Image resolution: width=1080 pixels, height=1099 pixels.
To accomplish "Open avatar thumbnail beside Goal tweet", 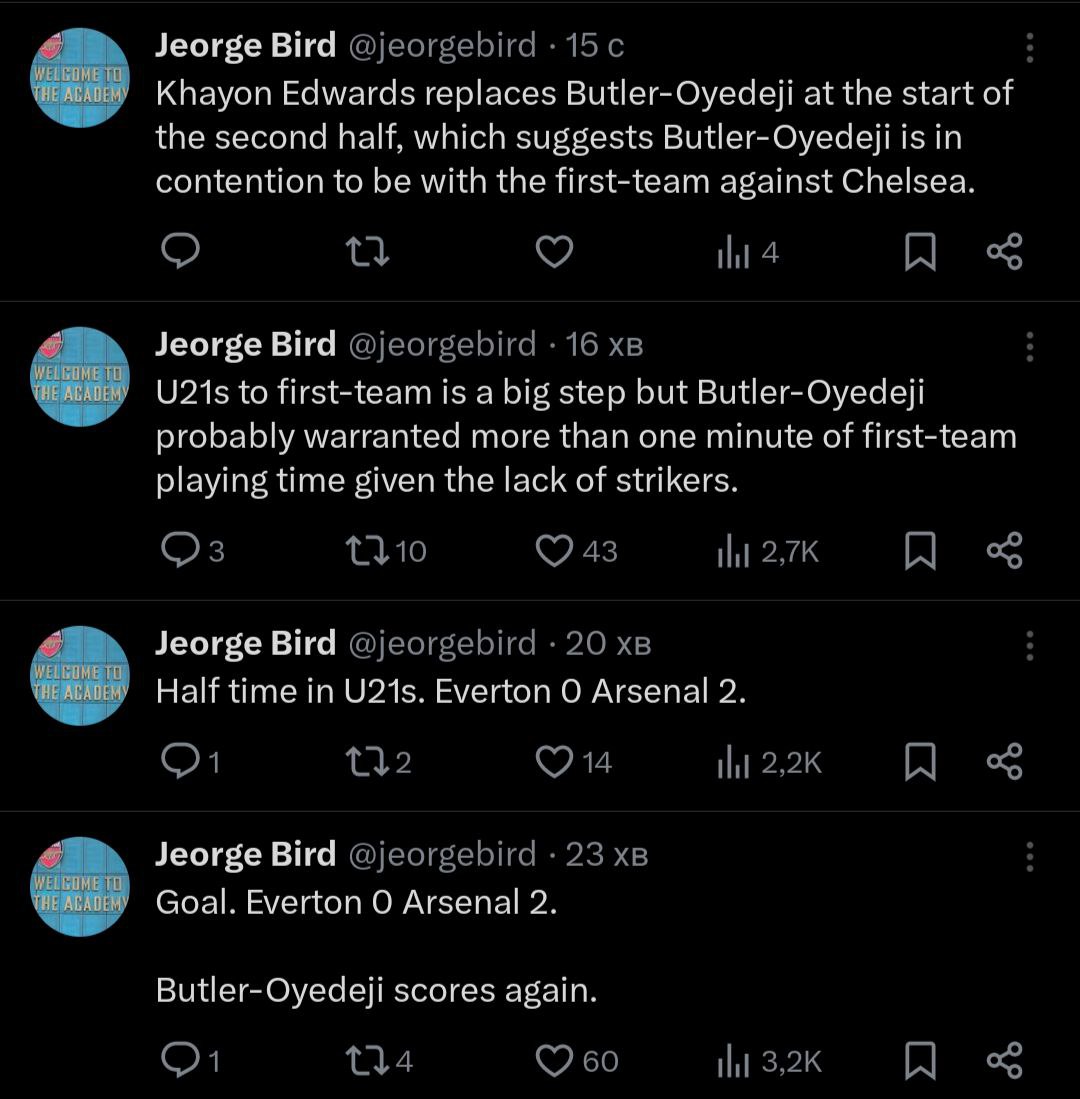I will tap(82, 885).
